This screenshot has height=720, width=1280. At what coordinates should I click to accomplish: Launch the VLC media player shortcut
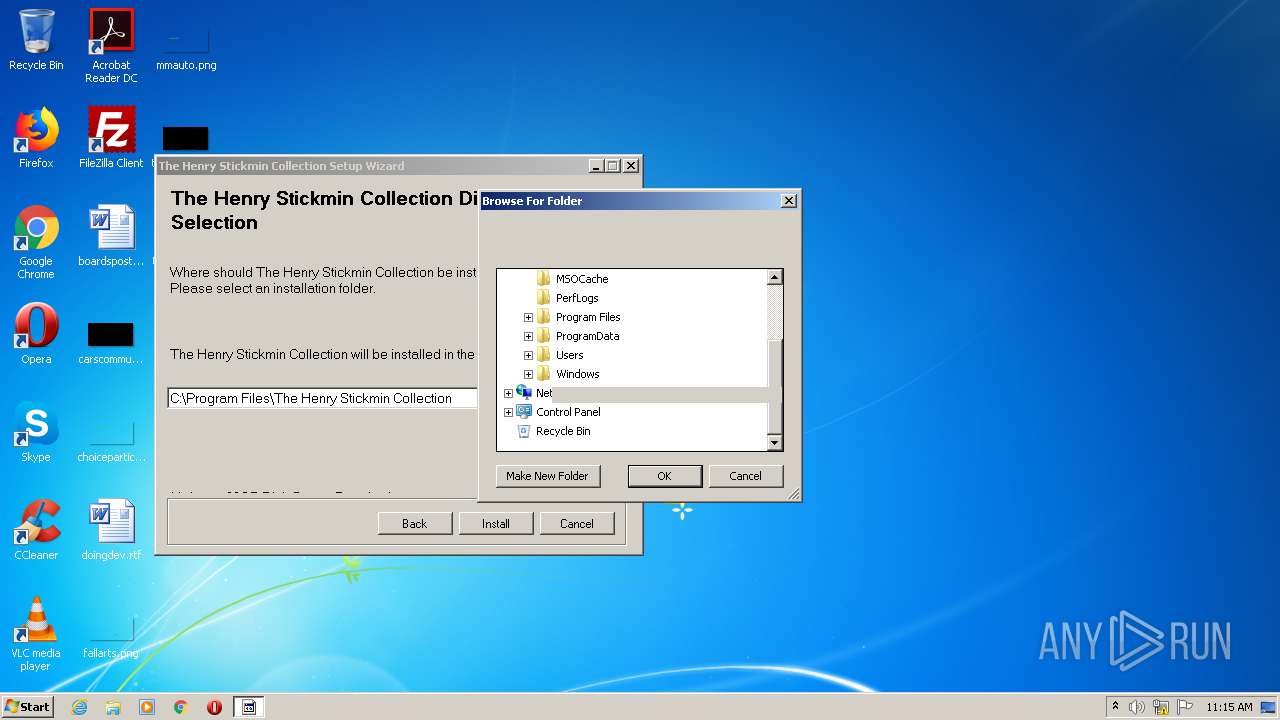click(36, 634)
